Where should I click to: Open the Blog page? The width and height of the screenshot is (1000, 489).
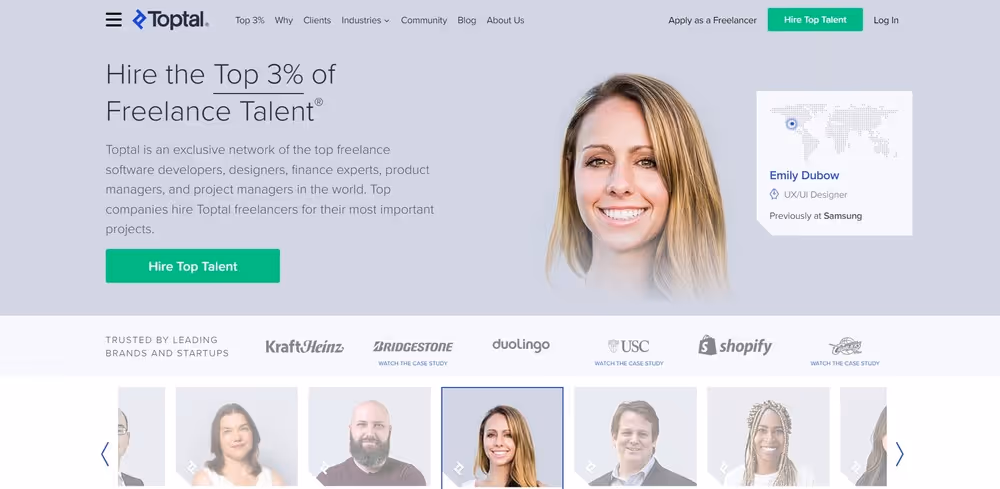pos(466,20)
